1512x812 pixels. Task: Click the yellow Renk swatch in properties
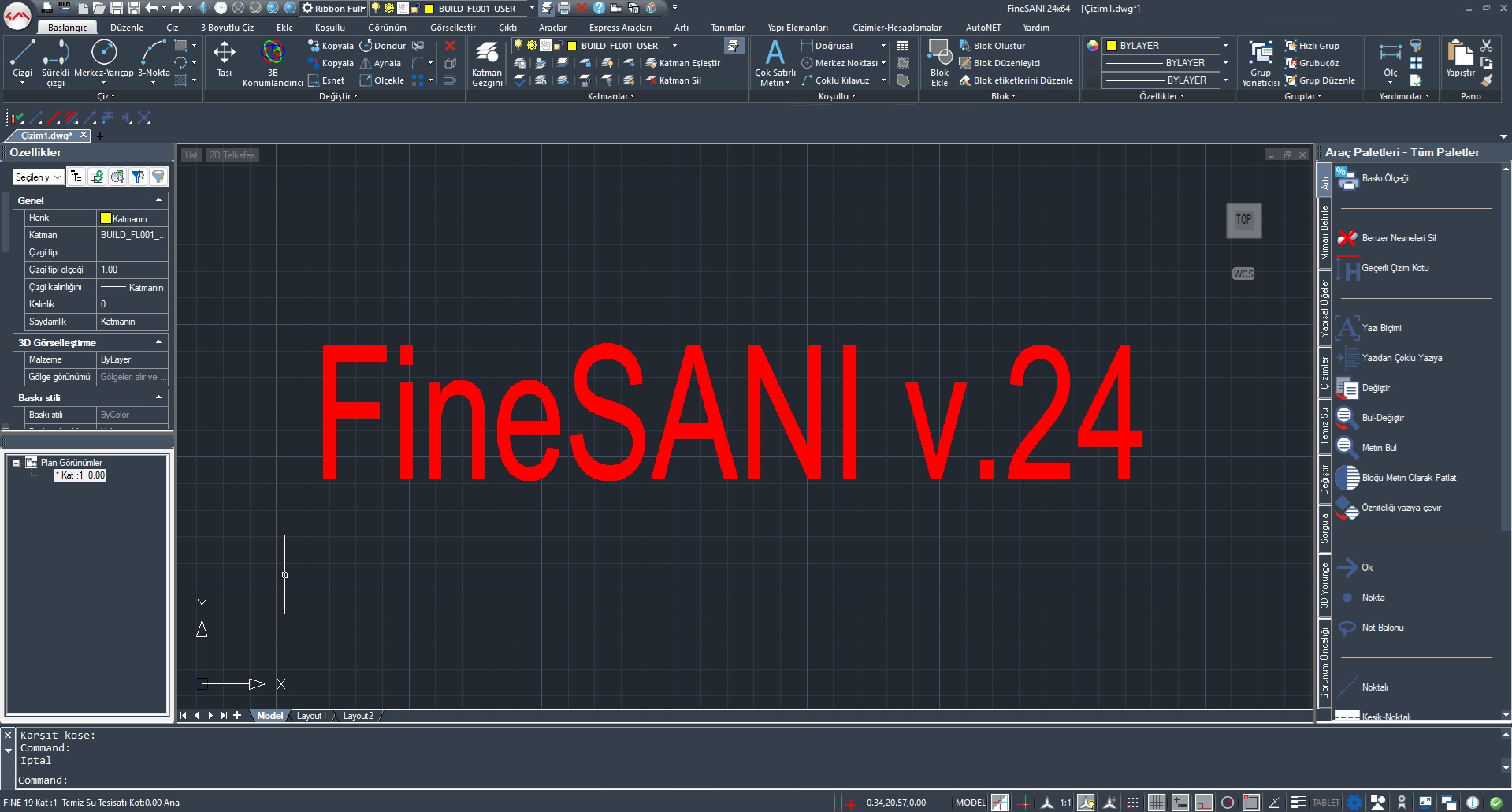click(x=106, y=218)
